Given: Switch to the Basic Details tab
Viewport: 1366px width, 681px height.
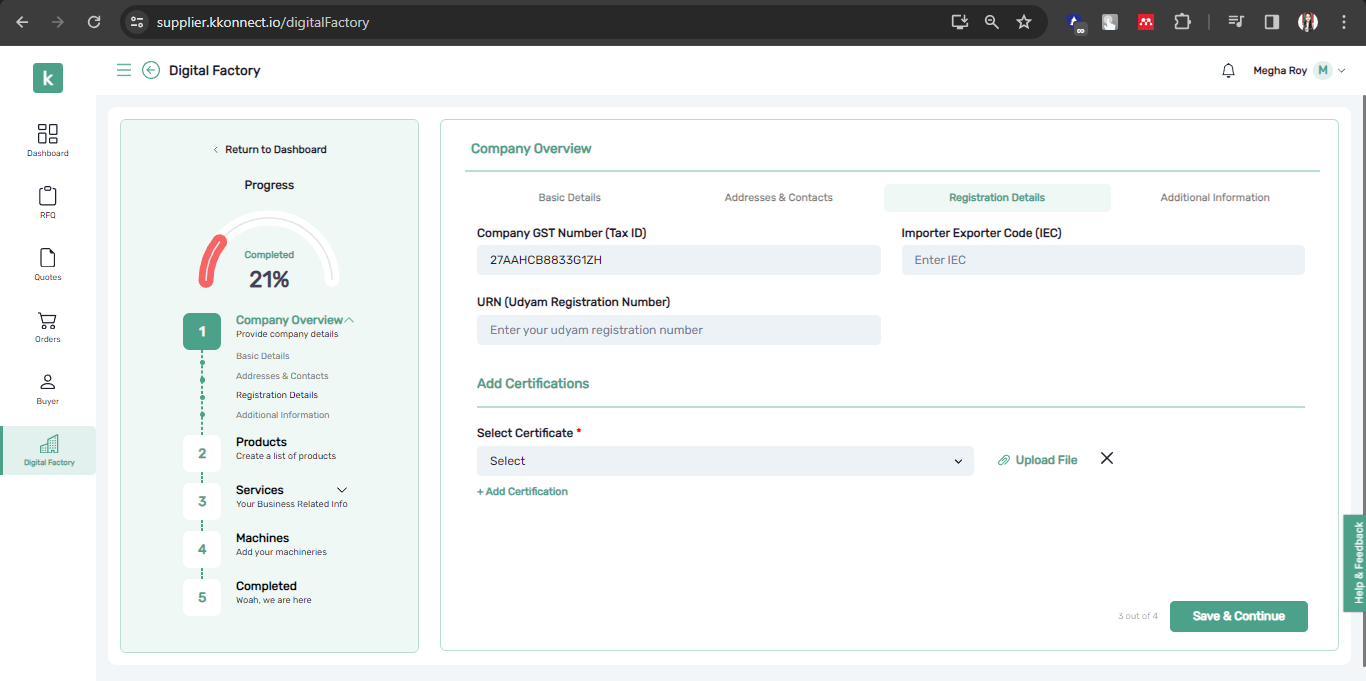Looking at the screenshot, I should pyautogui.click(x=569, y=198).
